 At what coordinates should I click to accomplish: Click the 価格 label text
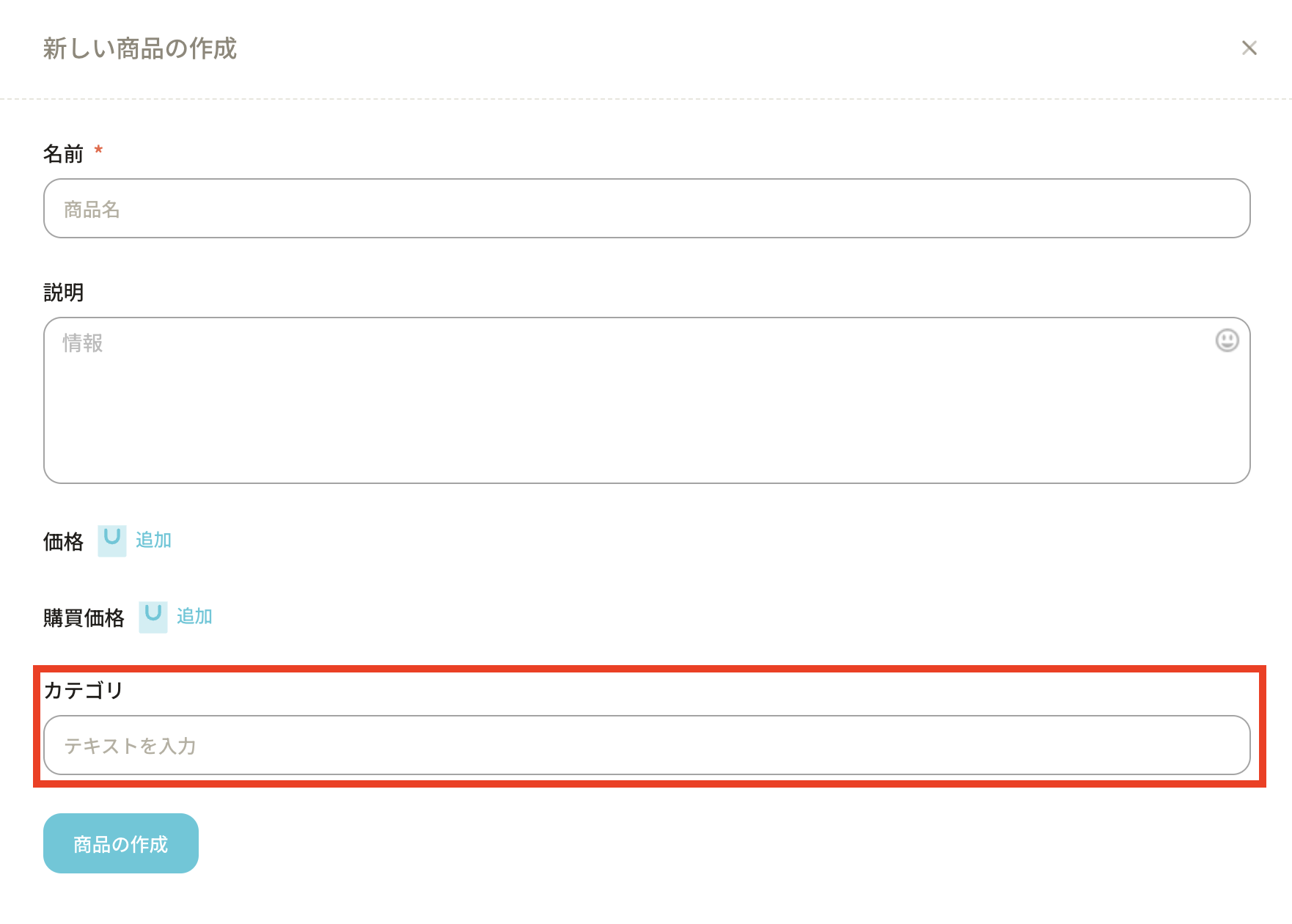pos(63,542)
